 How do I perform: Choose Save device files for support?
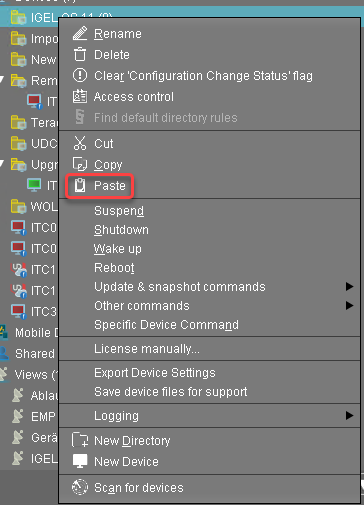[x=171, y=392]
